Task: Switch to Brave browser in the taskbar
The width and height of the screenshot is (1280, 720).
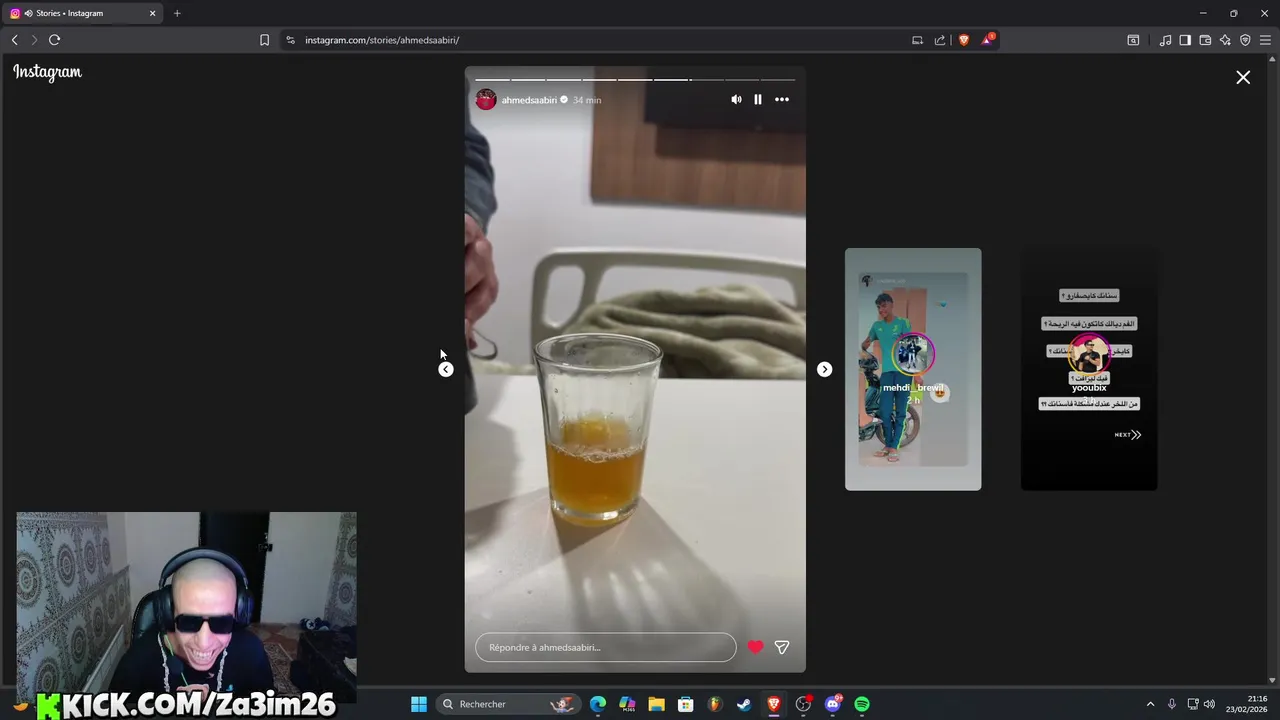Action: 774,704
